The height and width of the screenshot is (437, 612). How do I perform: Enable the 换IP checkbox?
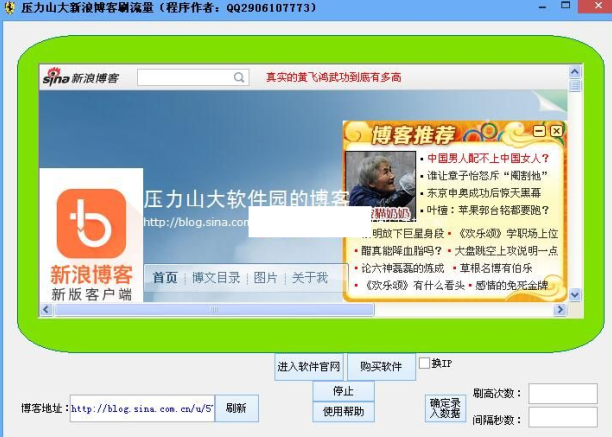tap(424, 363)
